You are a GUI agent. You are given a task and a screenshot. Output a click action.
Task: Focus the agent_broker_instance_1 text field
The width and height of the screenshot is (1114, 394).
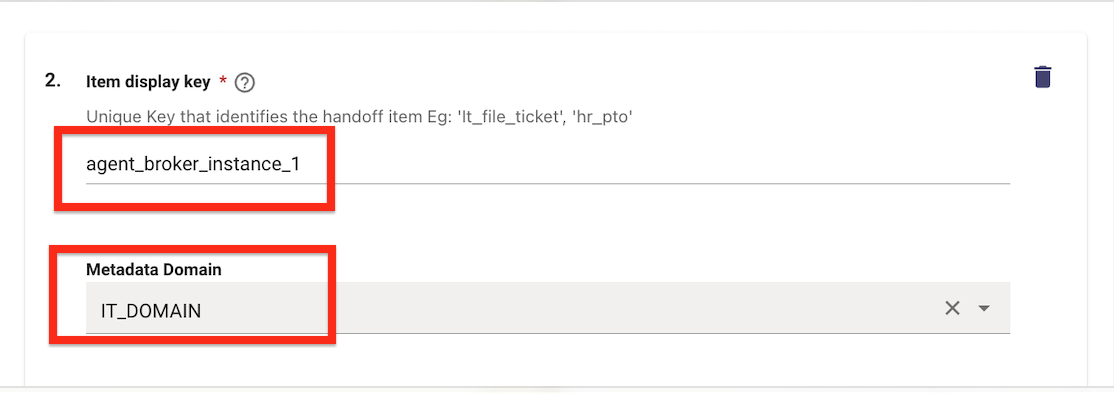548,165
